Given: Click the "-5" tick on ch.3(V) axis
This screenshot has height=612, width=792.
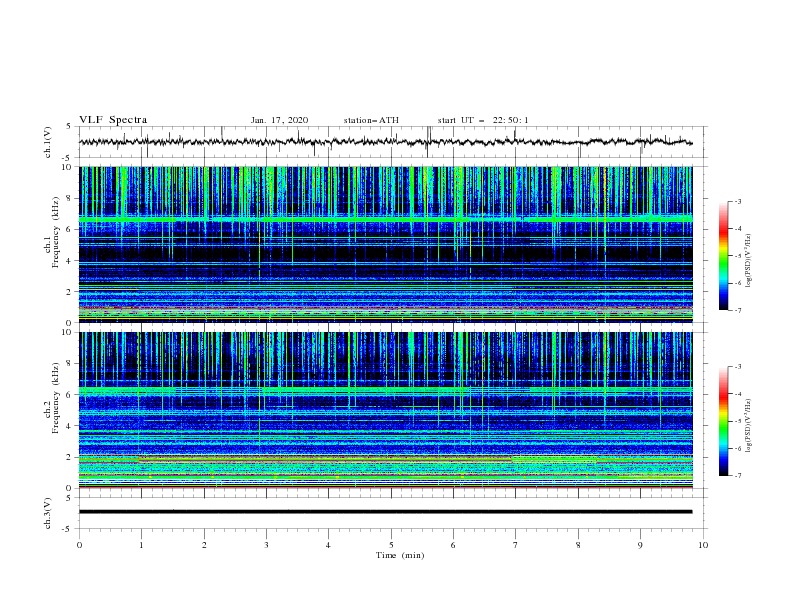Looking at the screenshot, I should tap(68, 529).
